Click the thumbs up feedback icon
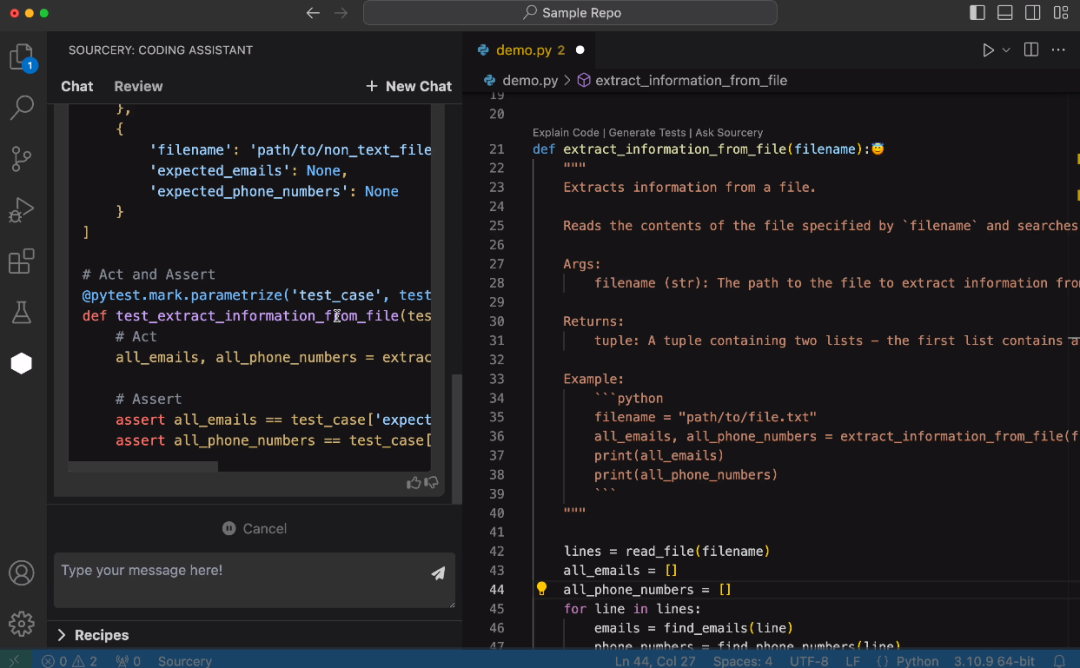The height and width of the screenshot is (668, 1080). (x=413, y=483)
